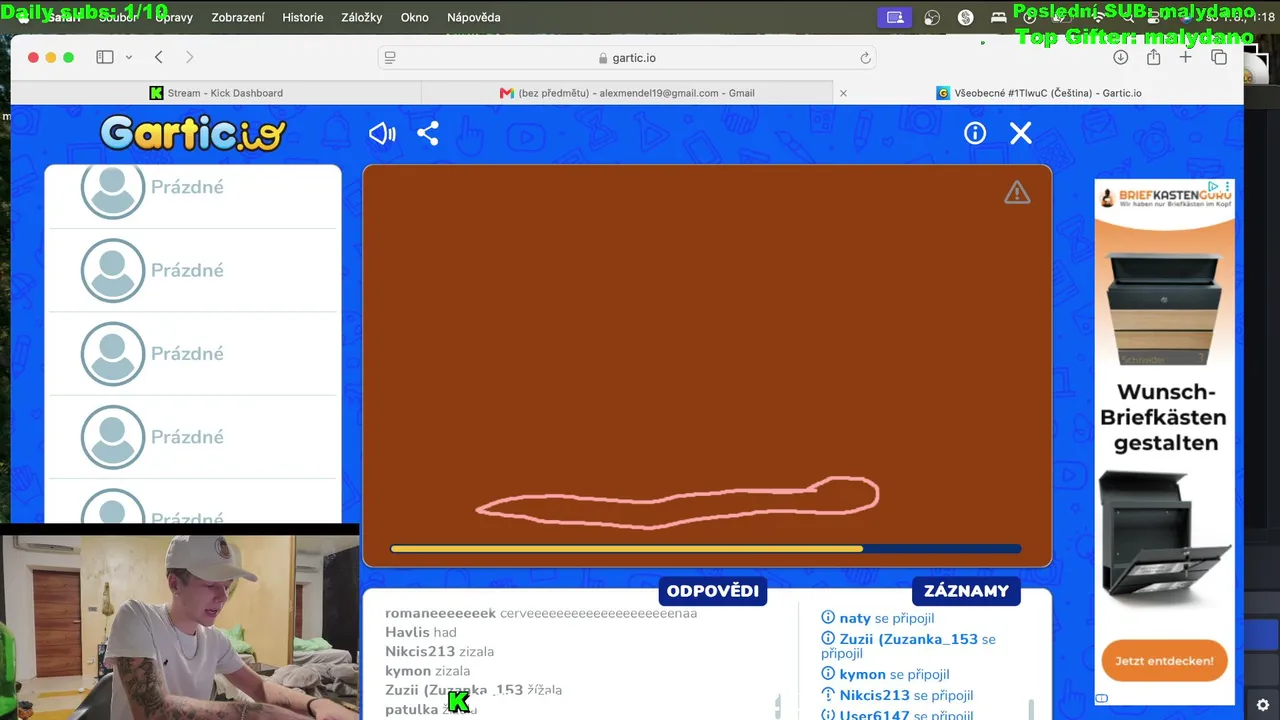Click the dollar-sign menu bar icon
The width and height of the screenshot is (1280, 720).
click(x=965, y=17)
